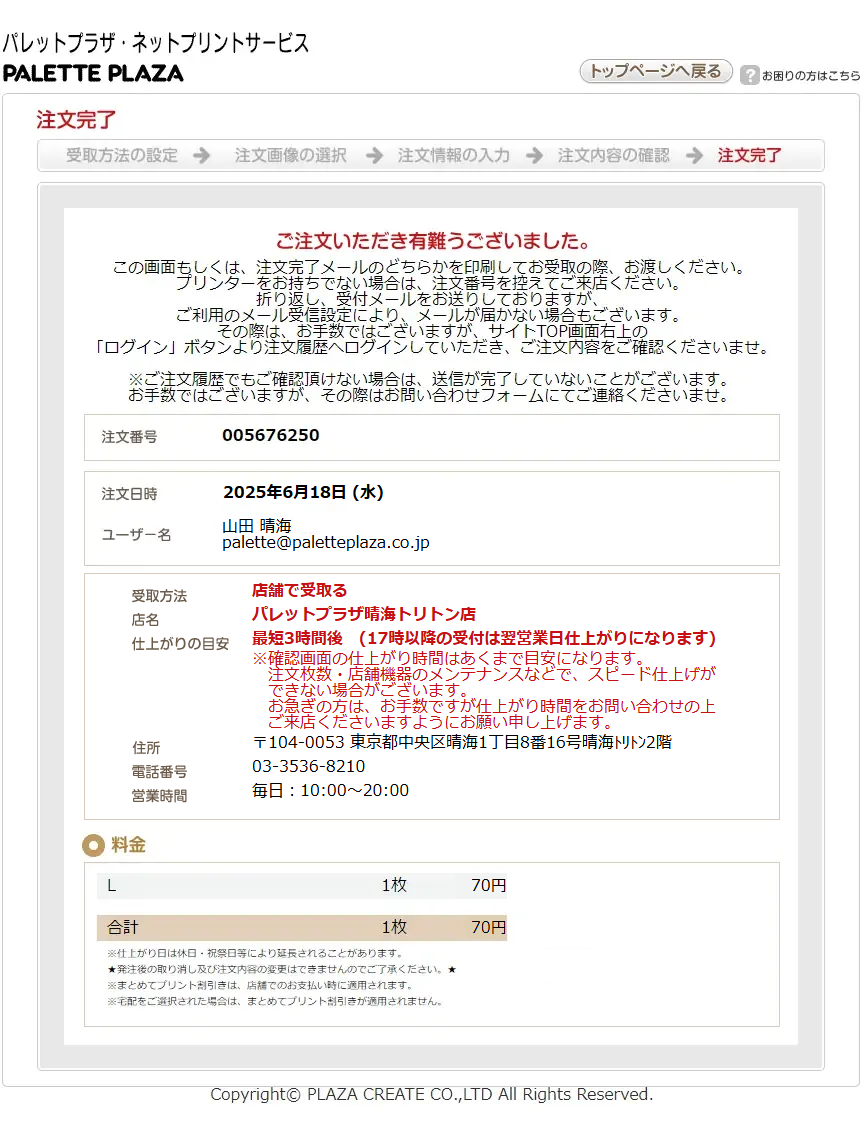Click the 注文日時 label
Viewport: 862px width, 1129px height.
click(130, 494)
